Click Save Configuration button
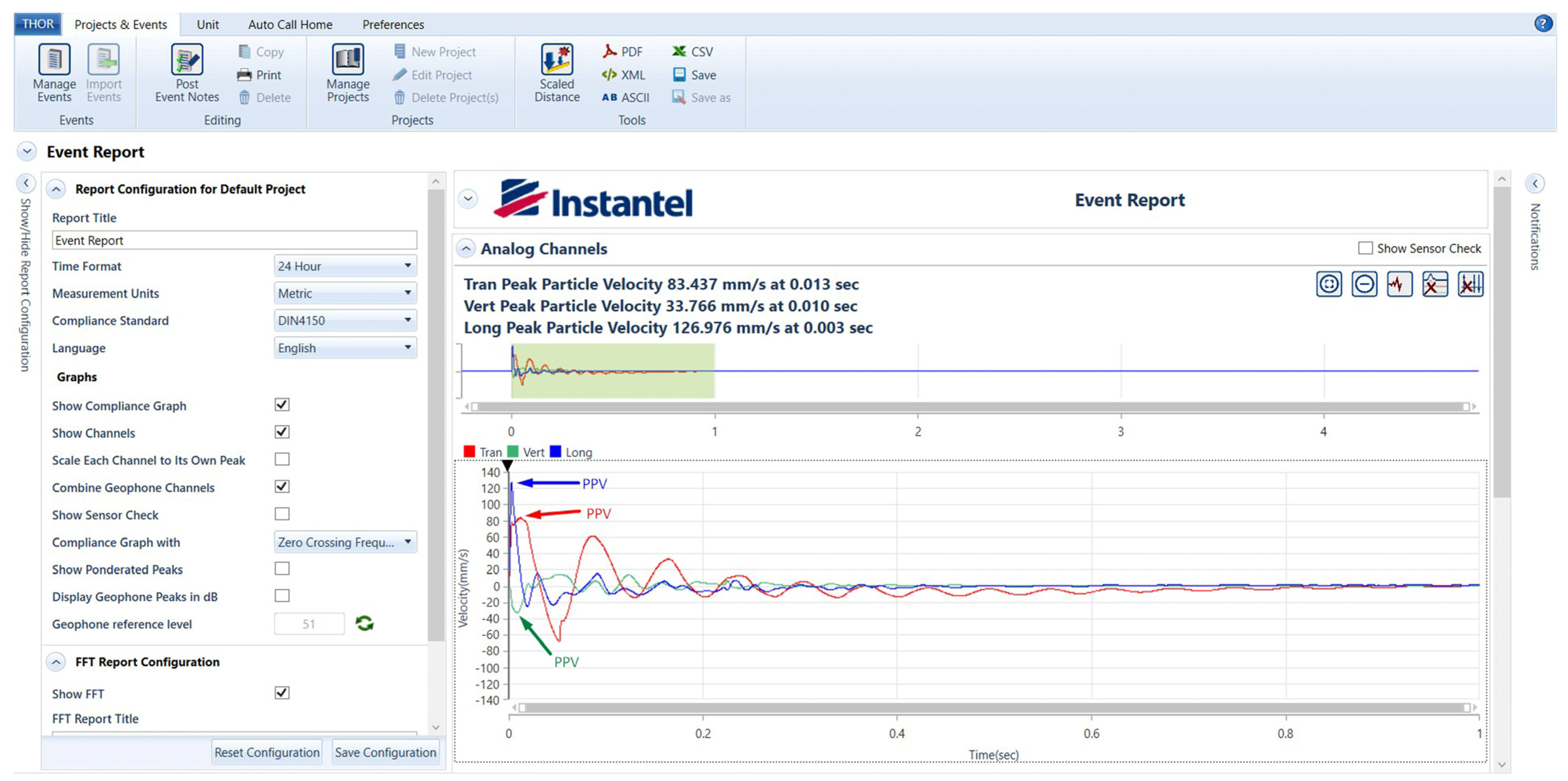The image size is (1568, 781). click(x=385, y=753)
